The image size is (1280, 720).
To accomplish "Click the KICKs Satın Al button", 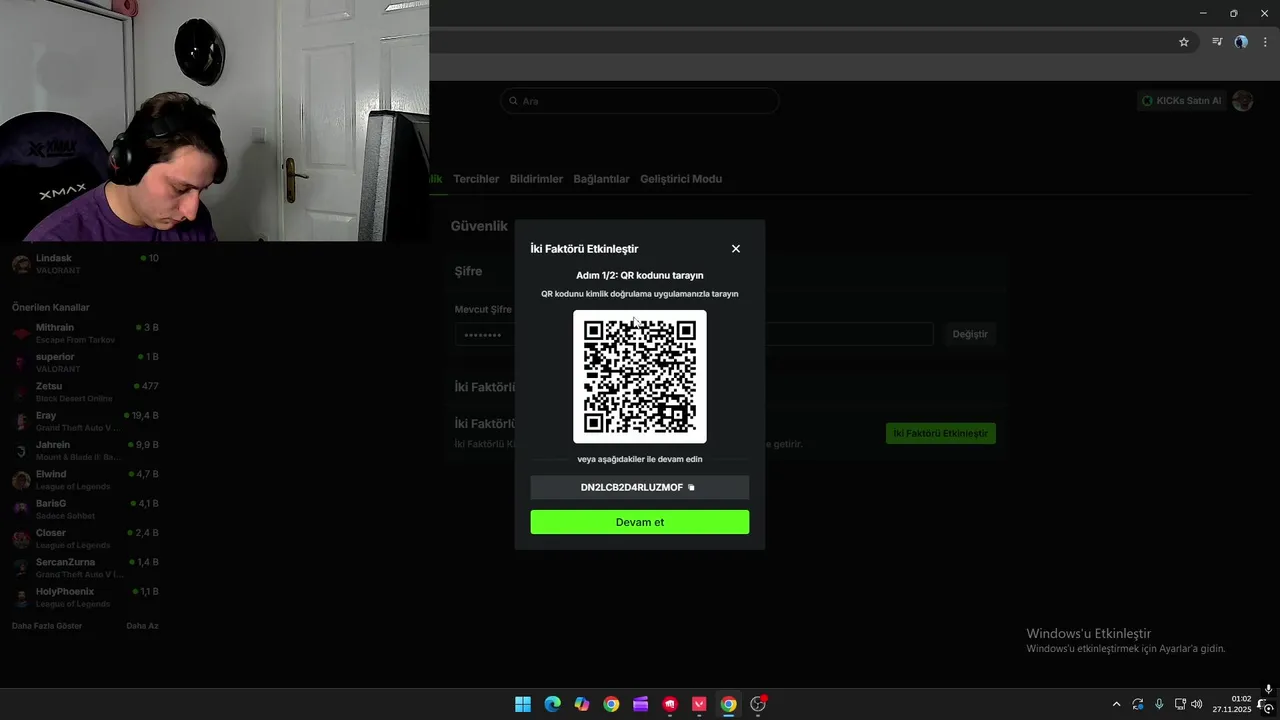I will pos(1182,101).
